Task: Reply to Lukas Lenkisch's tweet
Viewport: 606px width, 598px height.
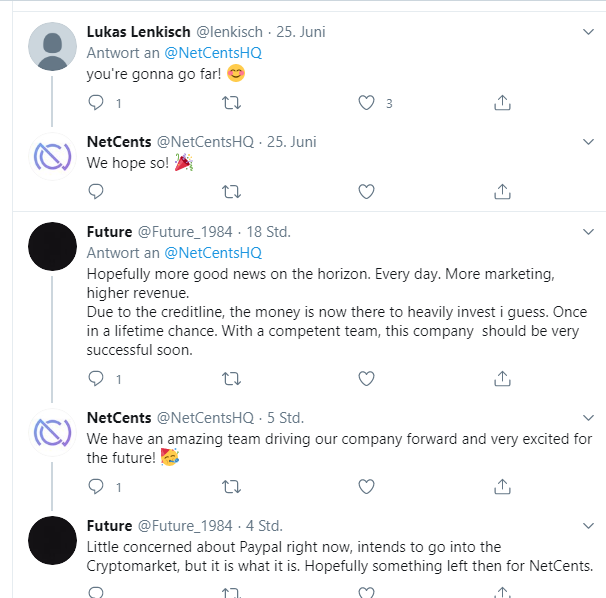Action: click(96, 102)
